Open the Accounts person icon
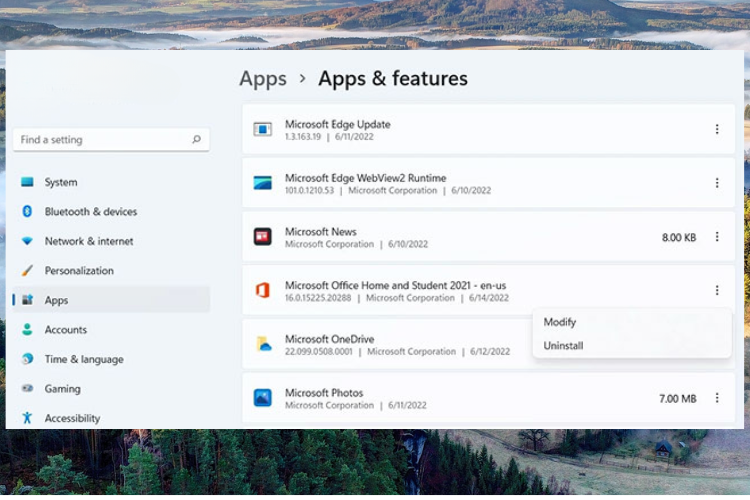Image resolution: width=750 pixels, height=500 pixels. tap(27, 329)
